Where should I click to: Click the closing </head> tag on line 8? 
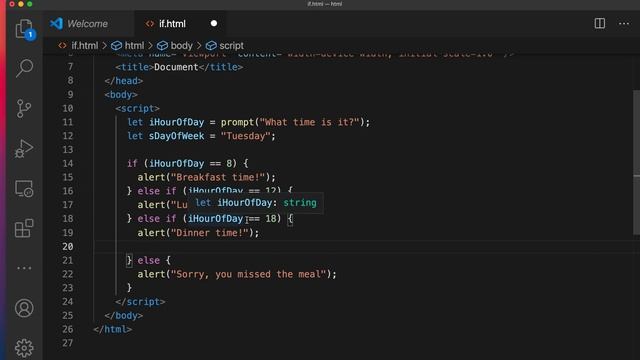[124, 81]
